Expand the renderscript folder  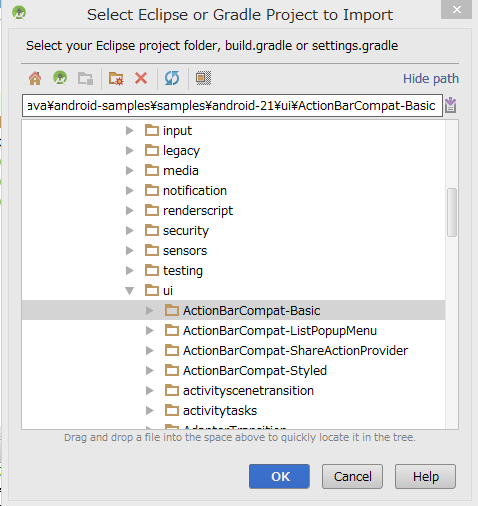click(x=130, y=211)
